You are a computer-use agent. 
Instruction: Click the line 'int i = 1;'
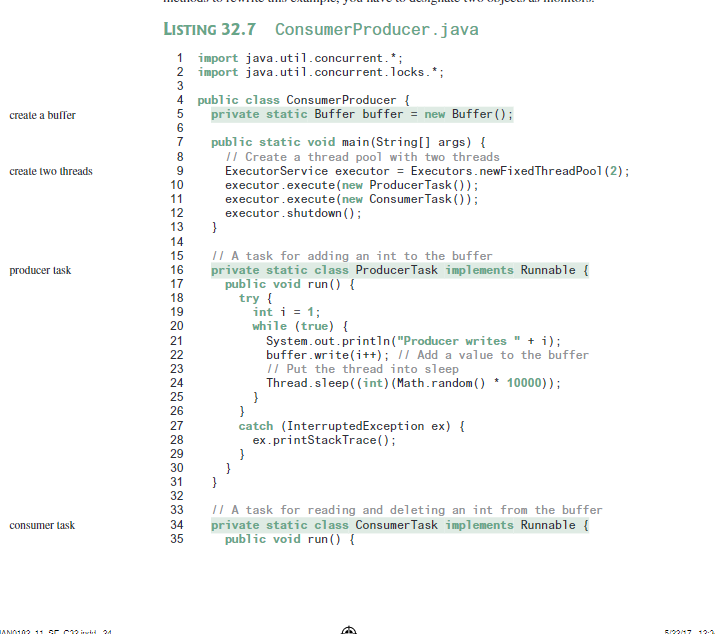(x=287, y=312)
